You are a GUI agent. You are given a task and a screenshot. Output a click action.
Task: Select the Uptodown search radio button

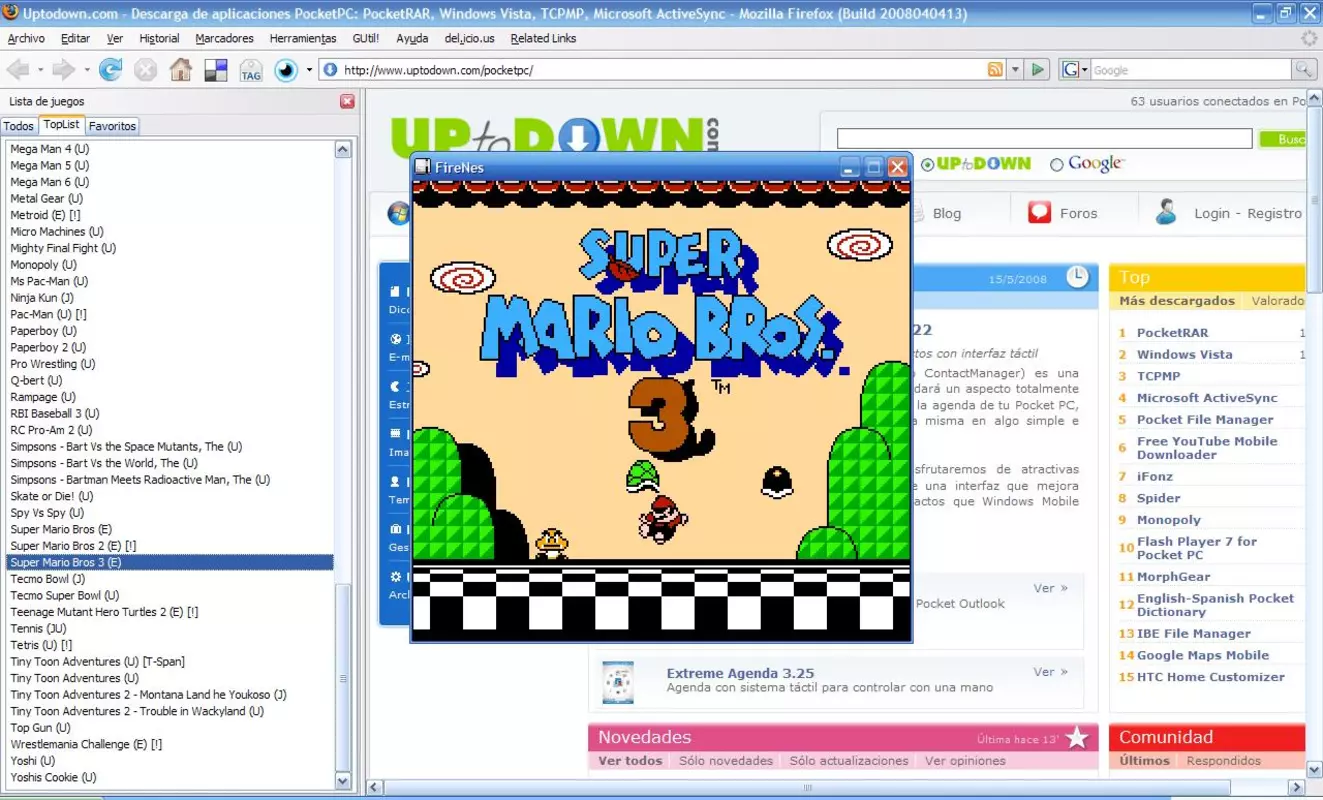pyautogui.click(x=927, y=164)
